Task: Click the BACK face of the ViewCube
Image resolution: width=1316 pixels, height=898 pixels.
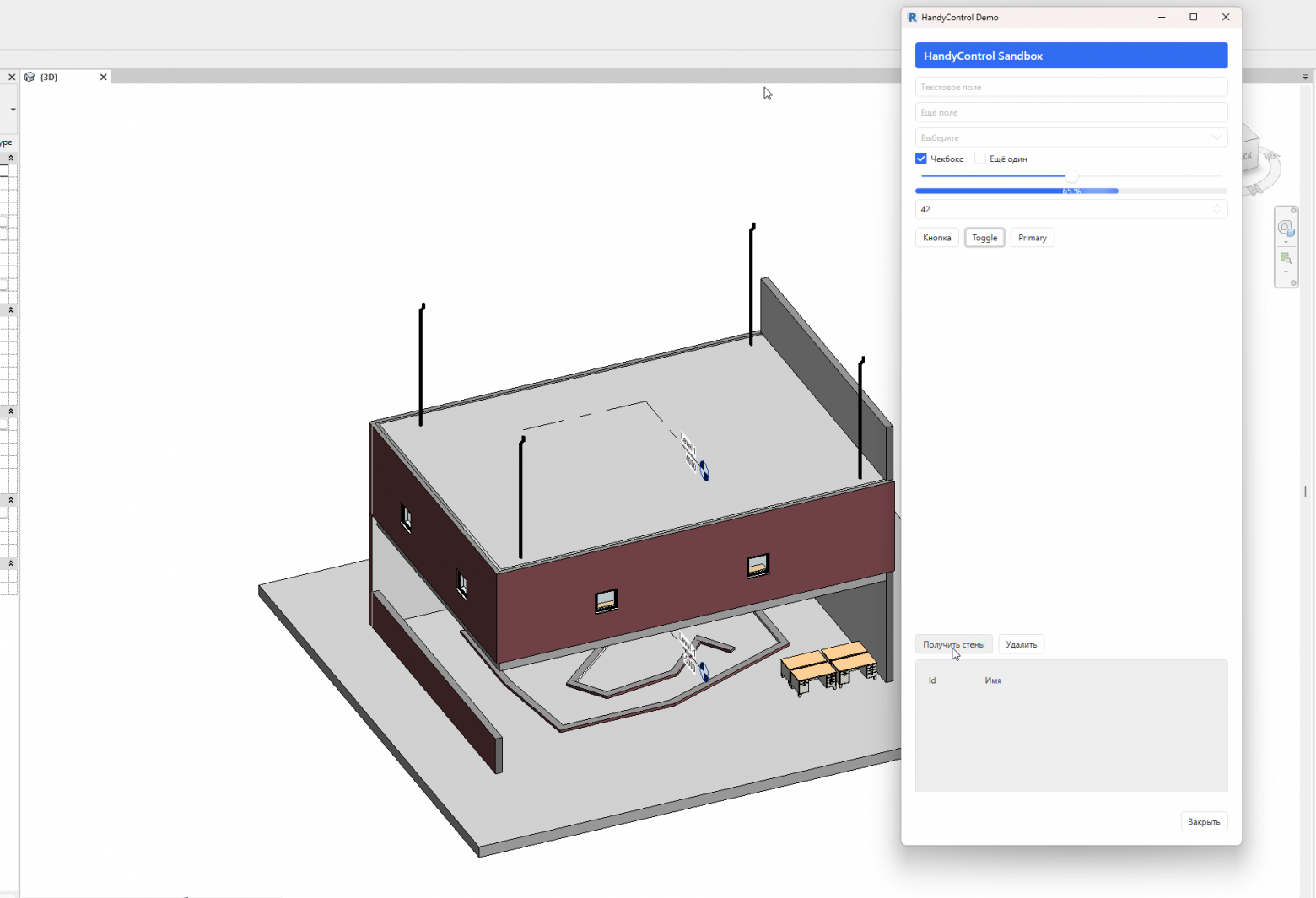Action: click(x=1248, y=153)
